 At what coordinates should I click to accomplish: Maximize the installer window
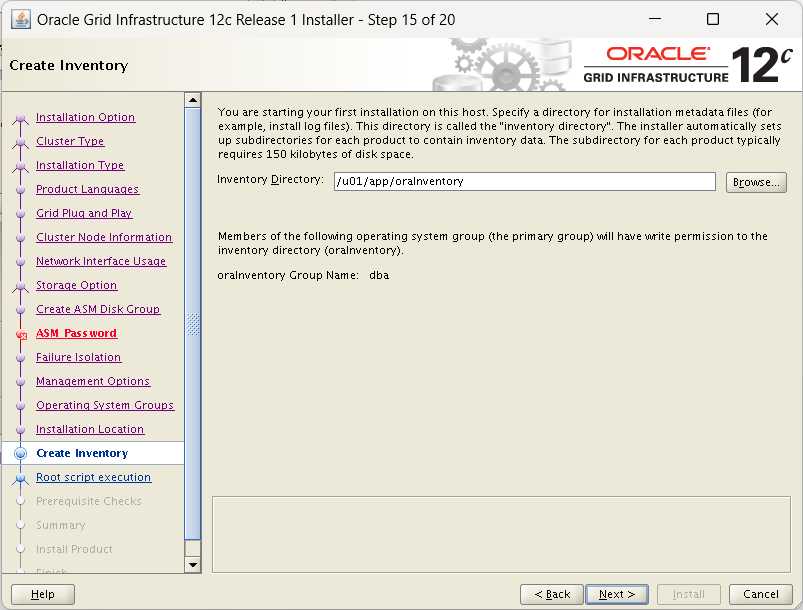coord(713,19)
